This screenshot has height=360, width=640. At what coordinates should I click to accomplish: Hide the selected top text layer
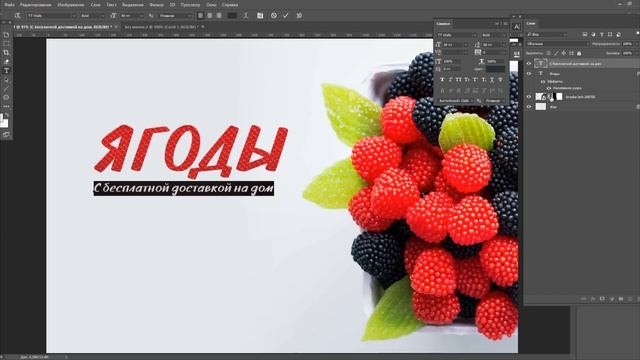pyautogui.click(x=529, y=63)
